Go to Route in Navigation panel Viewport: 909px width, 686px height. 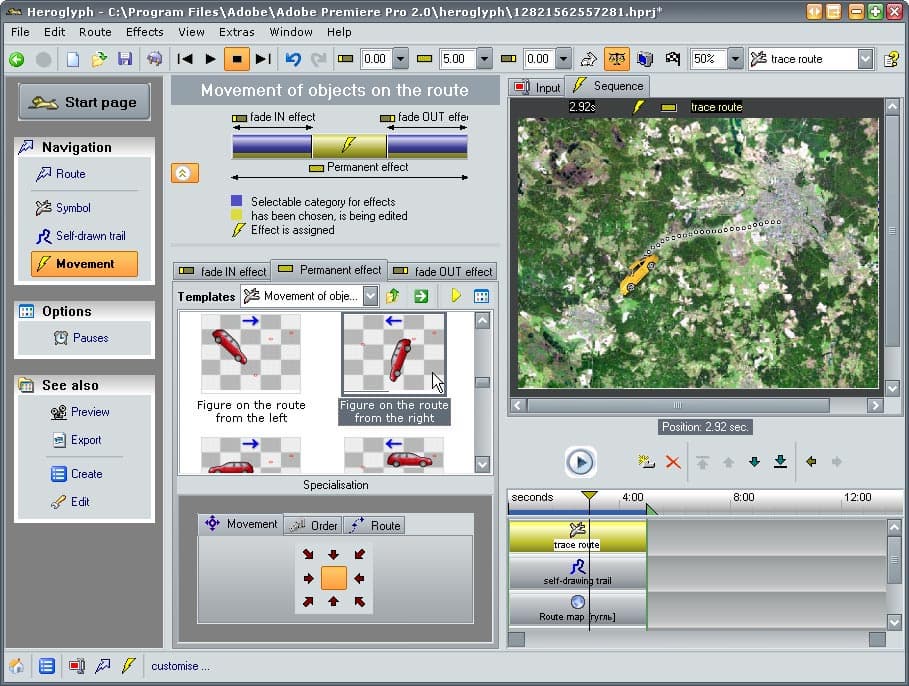[x=60, y=174]
